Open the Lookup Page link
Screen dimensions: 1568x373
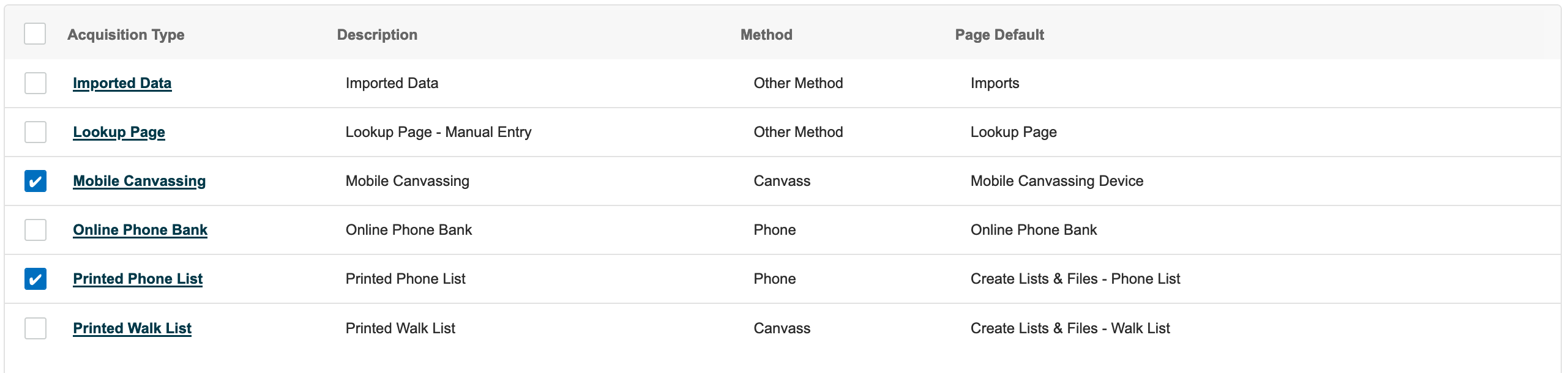119,132
